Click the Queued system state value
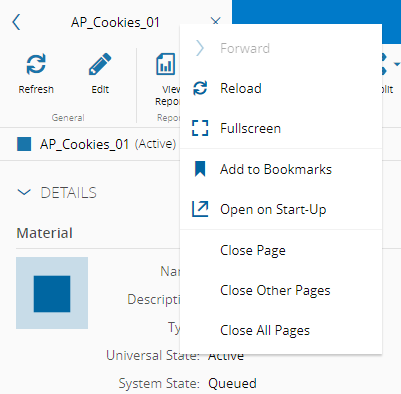The image size is (401, 394). [232, 383]
